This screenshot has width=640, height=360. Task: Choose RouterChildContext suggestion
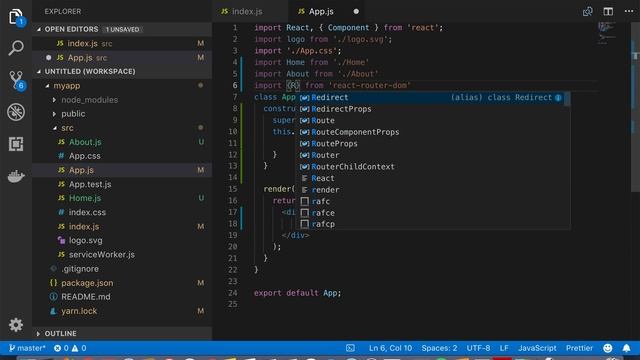(x=433, y=167)
